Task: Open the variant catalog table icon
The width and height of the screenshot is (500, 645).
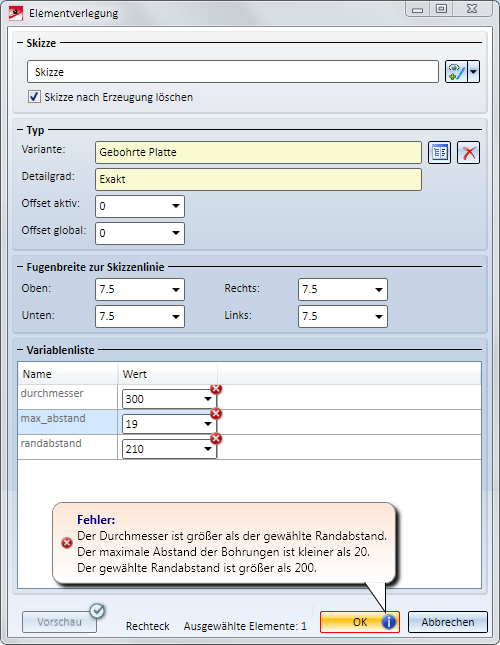Action: click(439, 153)
